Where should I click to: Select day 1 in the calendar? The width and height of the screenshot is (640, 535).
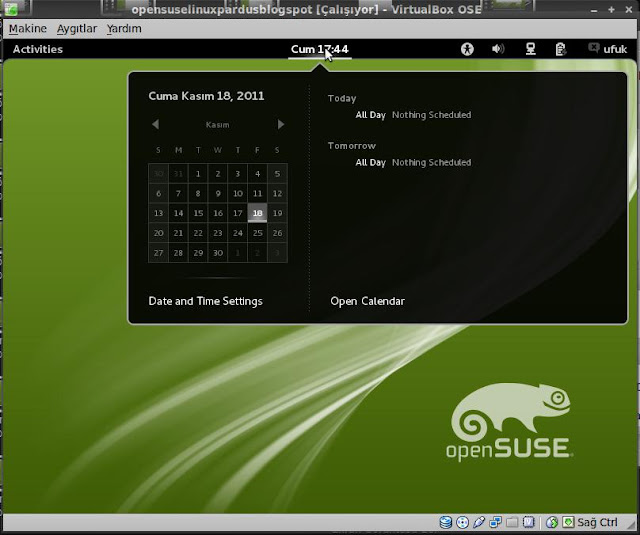[x=198, y=174]
